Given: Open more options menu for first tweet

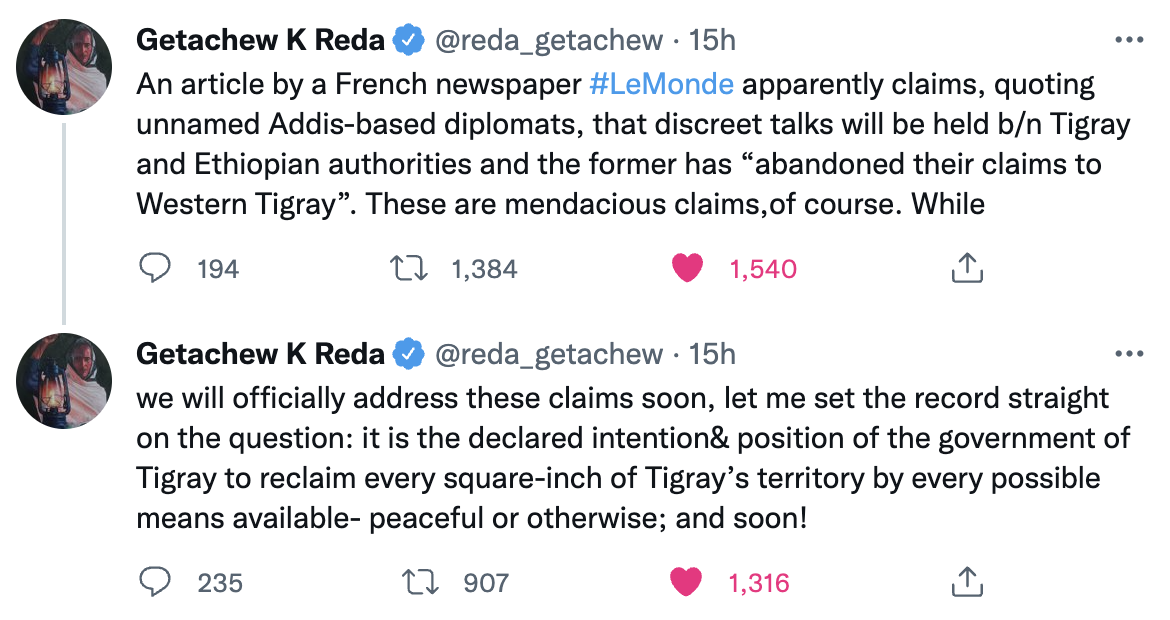Looking at the screenshot, I should [x=1128, y=41].
